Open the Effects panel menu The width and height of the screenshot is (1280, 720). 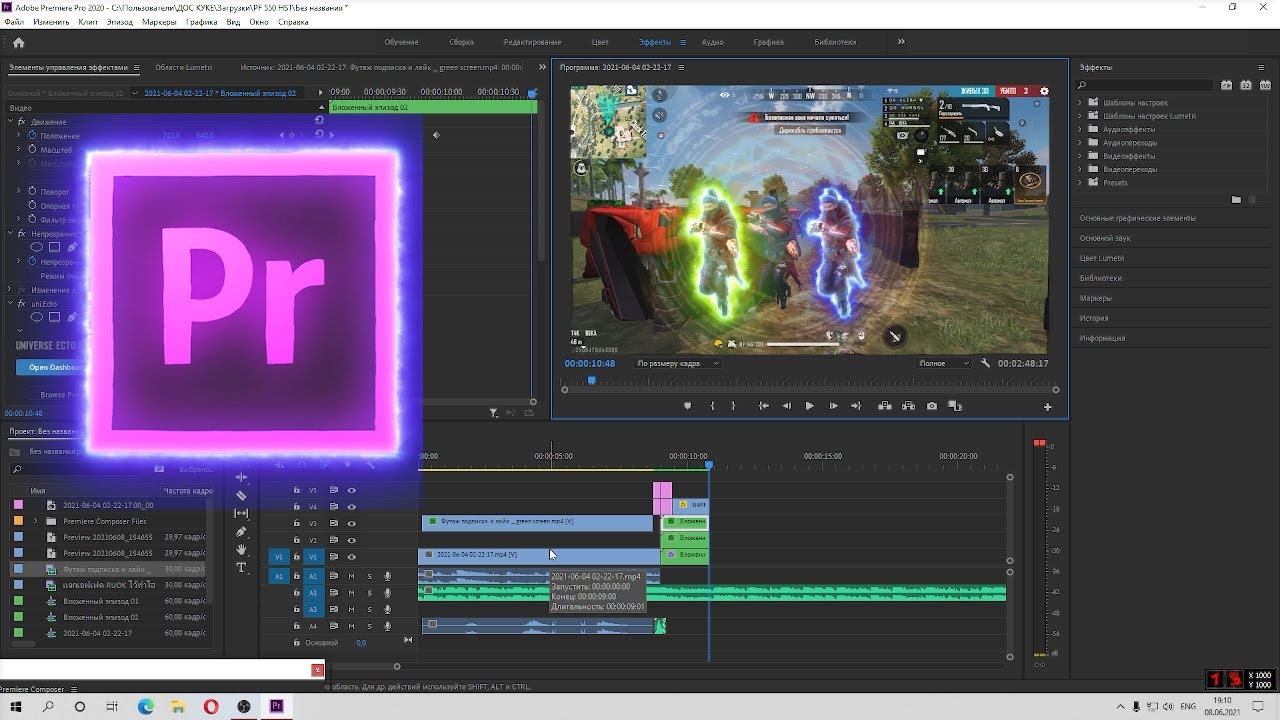pos(1260,67)
